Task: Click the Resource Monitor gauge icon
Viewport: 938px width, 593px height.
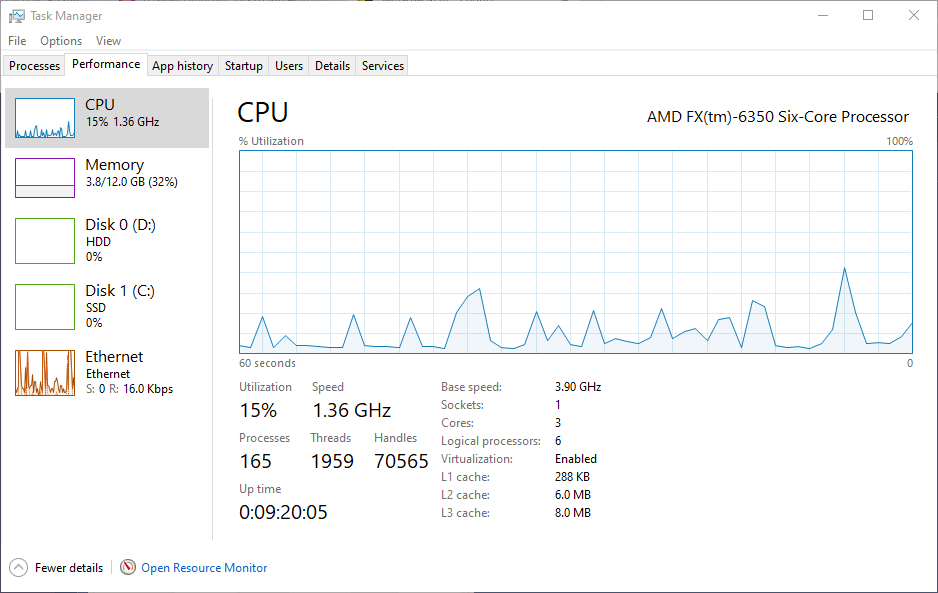Action: [x=128, y=567]
